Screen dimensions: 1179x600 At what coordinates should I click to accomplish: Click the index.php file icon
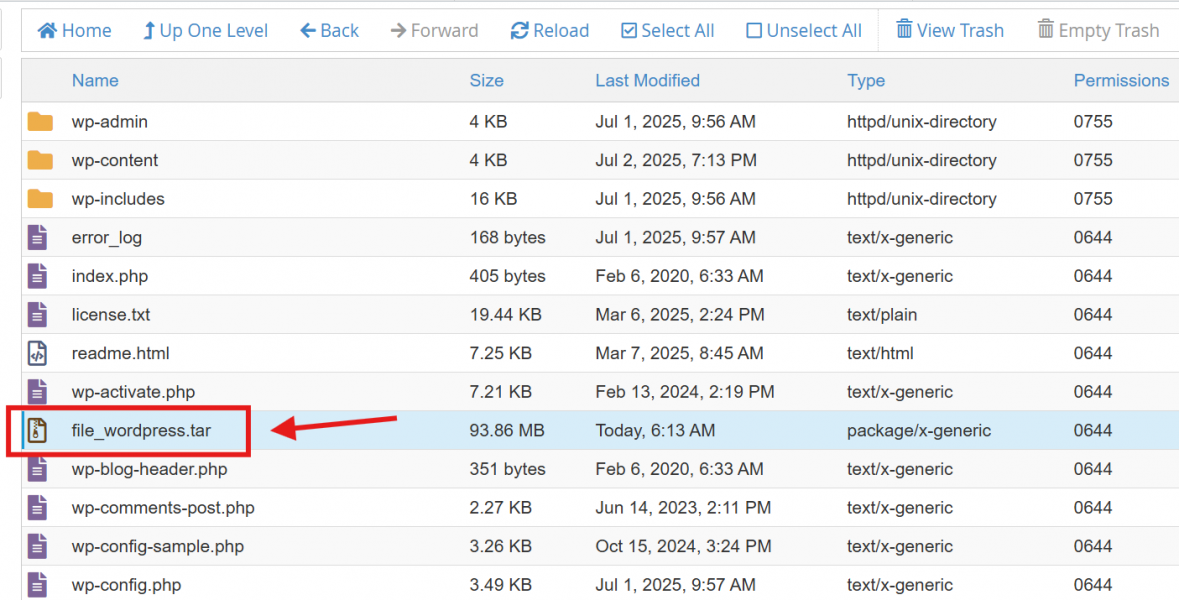click(x=37, y=276)
